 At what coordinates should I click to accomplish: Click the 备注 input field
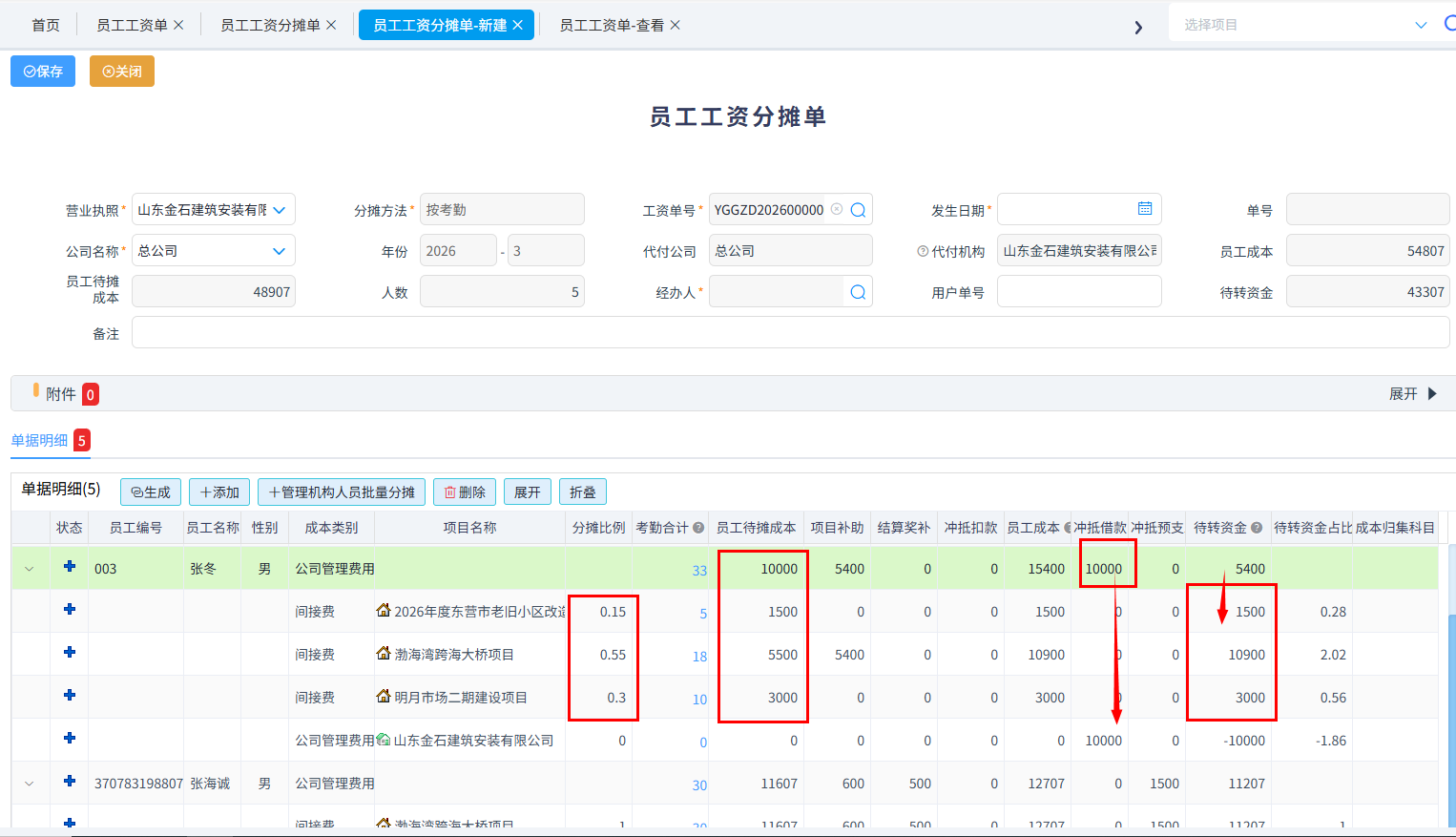[791, 333]
